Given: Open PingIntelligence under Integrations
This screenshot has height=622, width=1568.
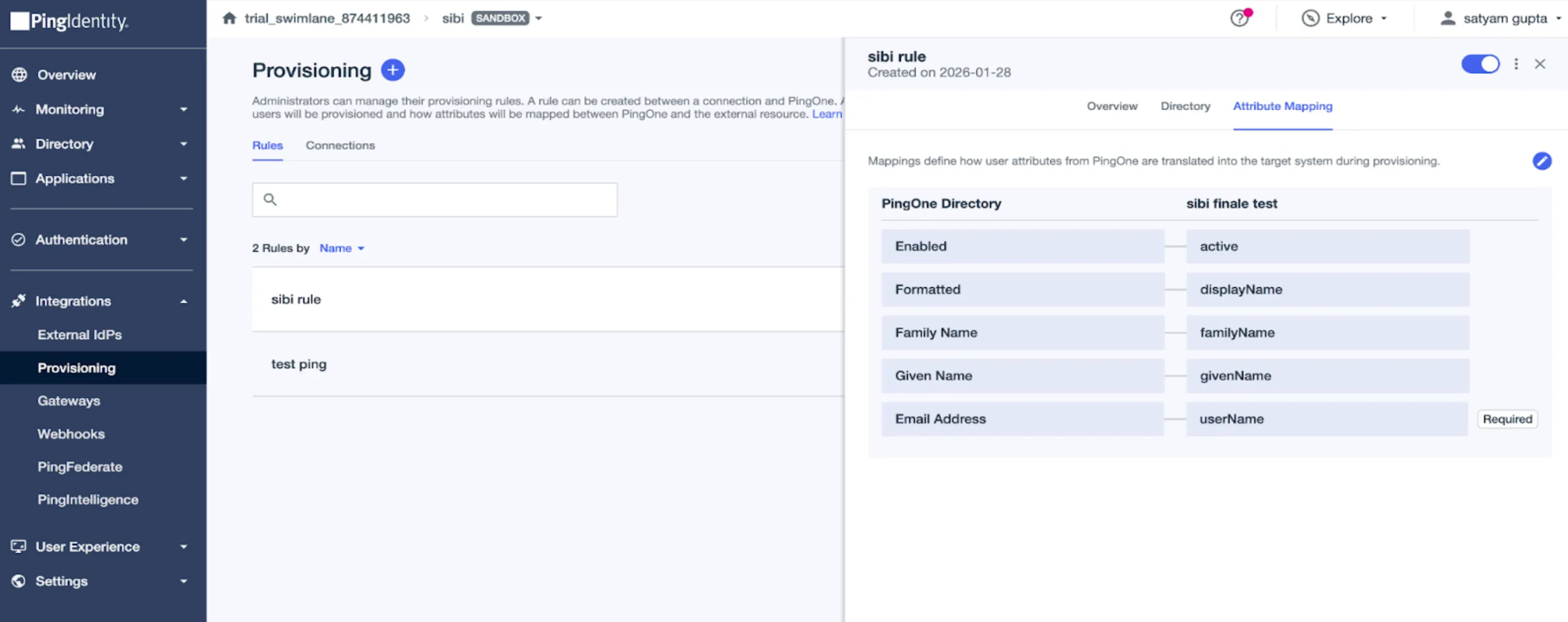Looking at the screenshot, I should [88, 500].
